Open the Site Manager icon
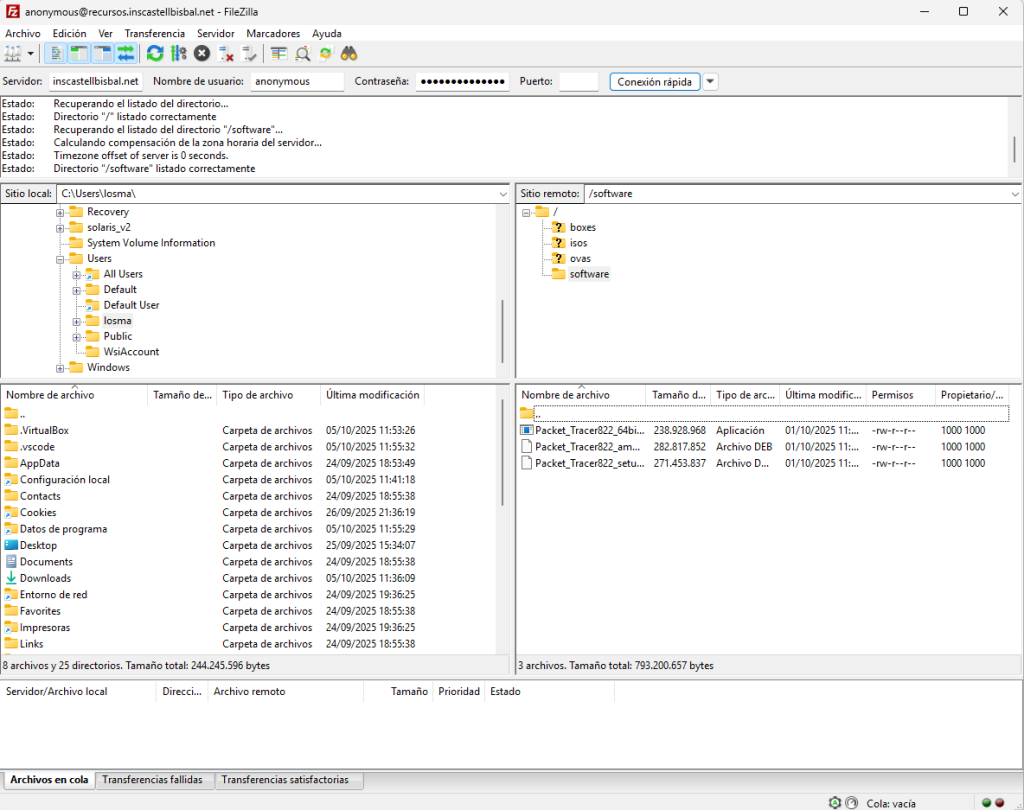1024x810 pixels. (x=13, y=53)
